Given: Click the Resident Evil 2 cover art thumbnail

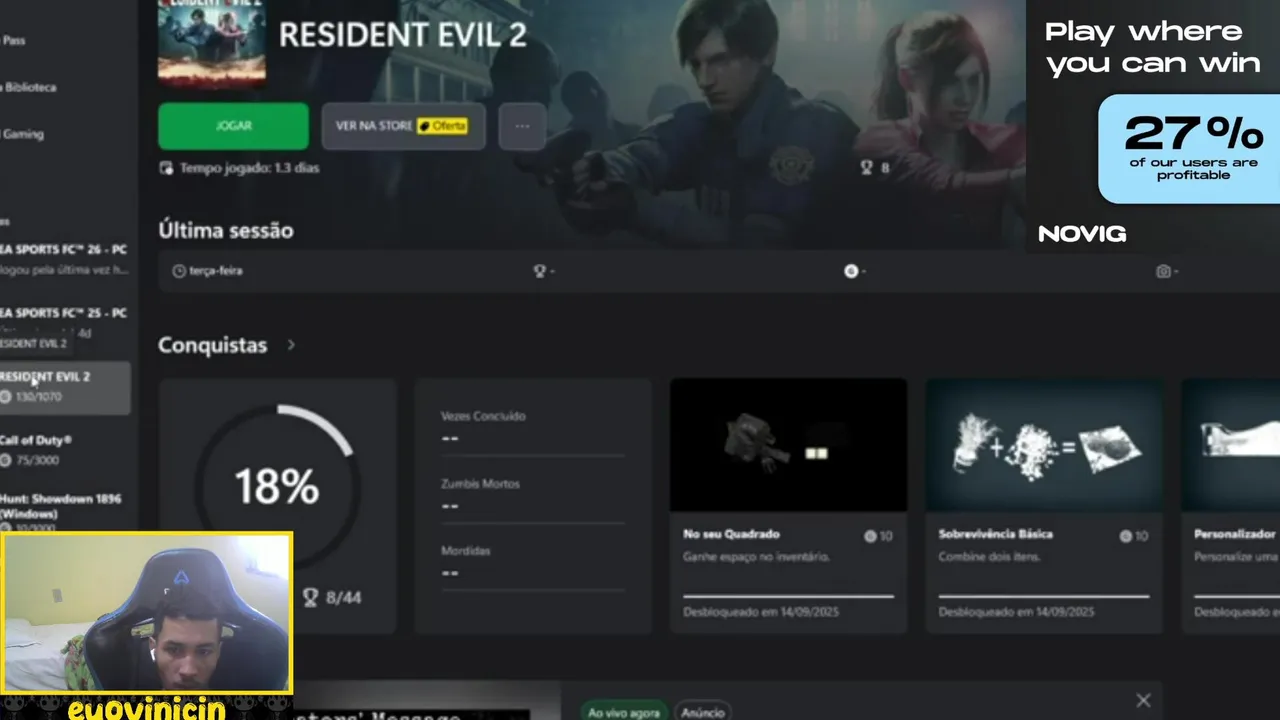Looking at the screenshot, I should pos(212,43).
